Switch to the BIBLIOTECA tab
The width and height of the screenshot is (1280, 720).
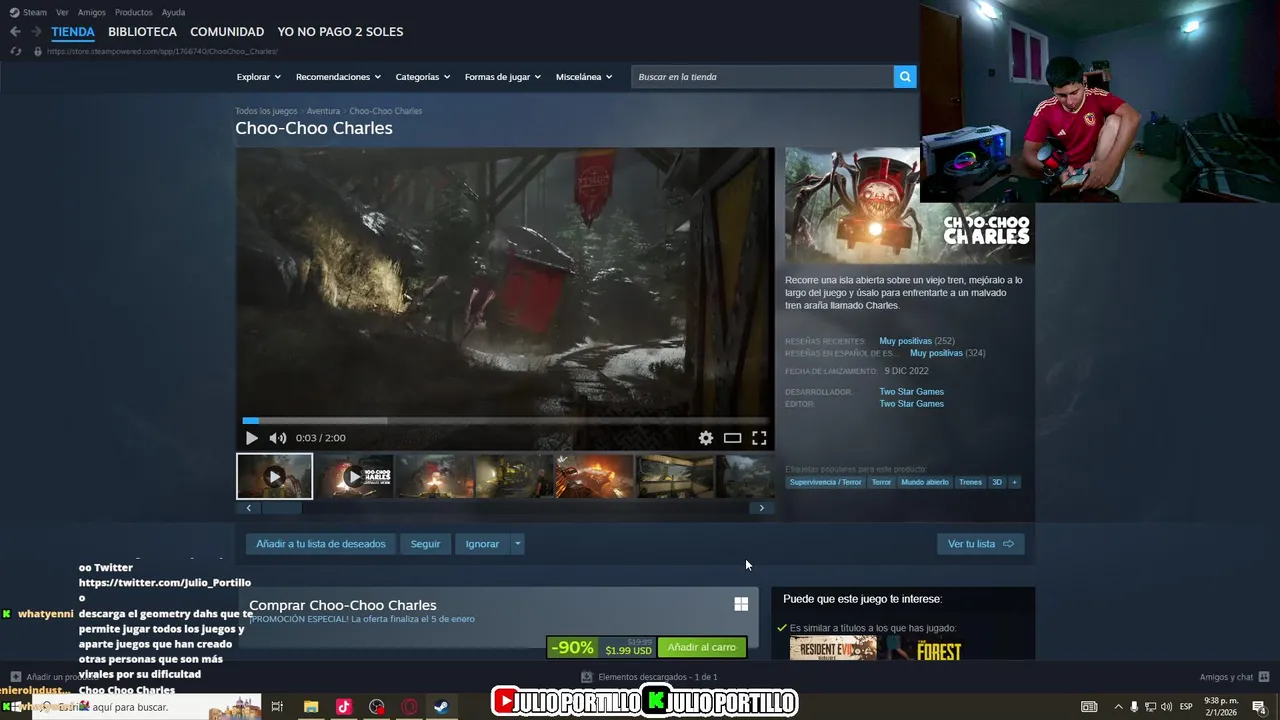point(142,32)
